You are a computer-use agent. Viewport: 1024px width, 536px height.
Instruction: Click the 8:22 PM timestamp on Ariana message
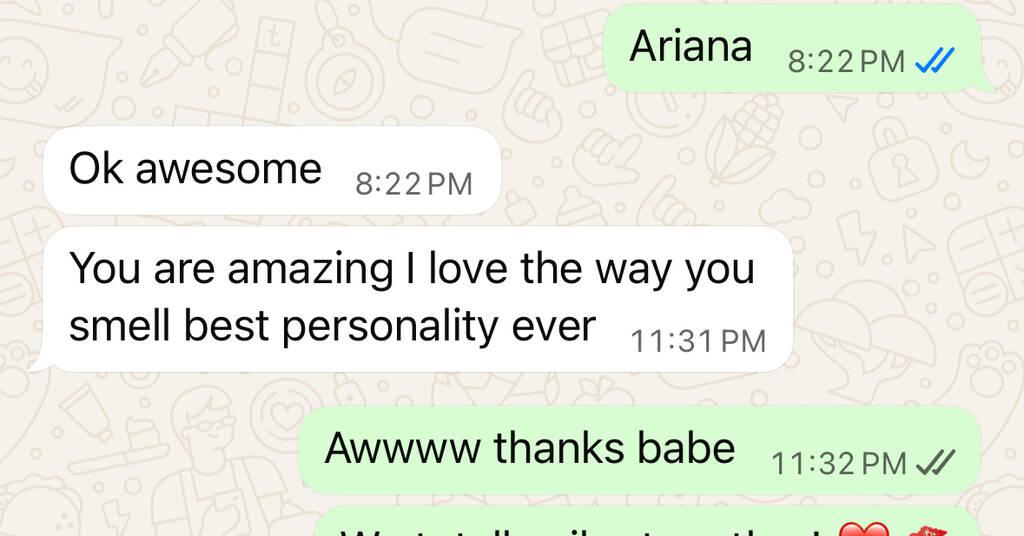pyautogui.click(x=846, y=62)
